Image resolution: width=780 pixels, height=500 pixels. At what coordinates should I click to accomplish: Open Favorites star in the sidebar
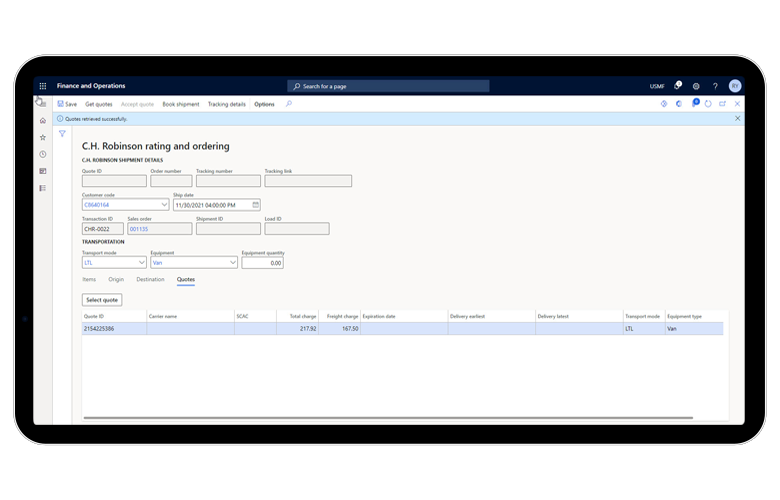(x=43, y=137)
